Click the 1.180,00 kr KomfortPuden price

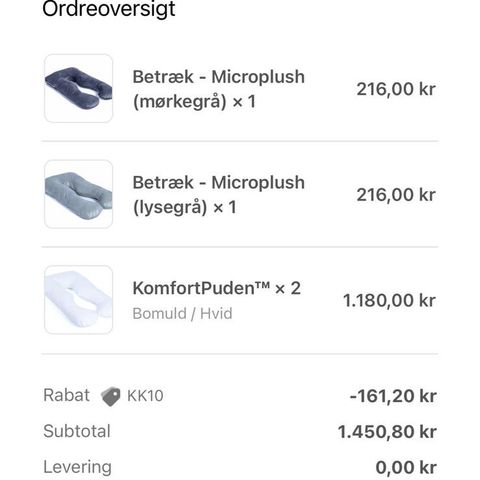point(389,300)
